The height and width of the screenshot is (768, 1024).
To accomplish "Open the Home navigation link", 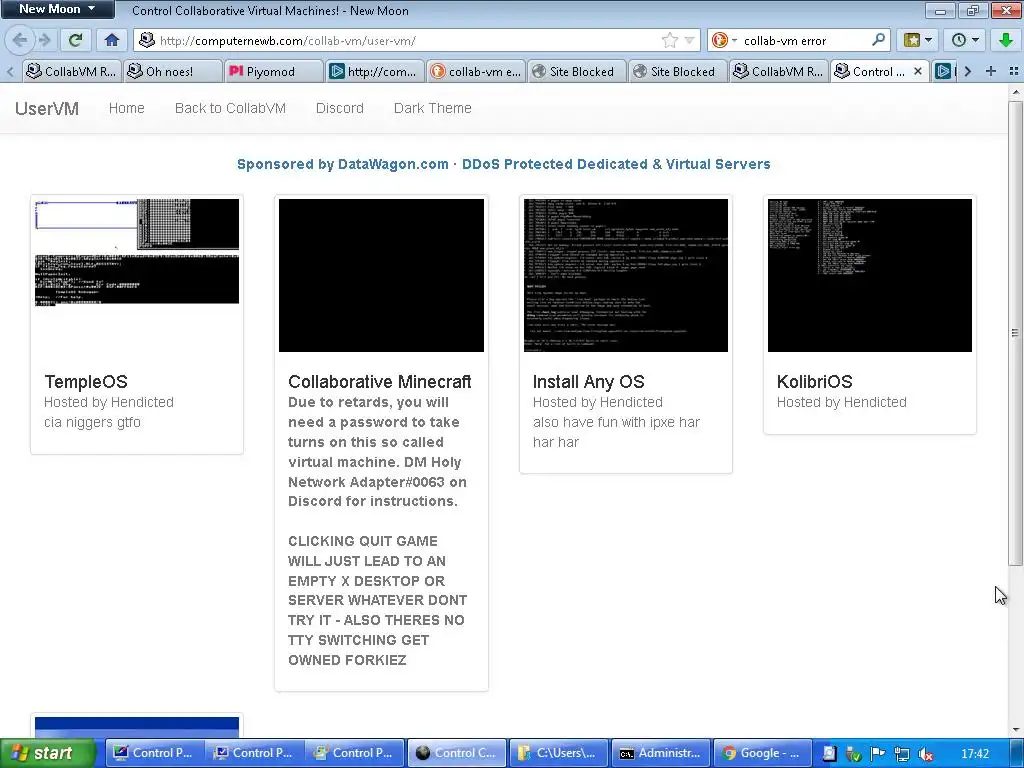I will [127, 108].
